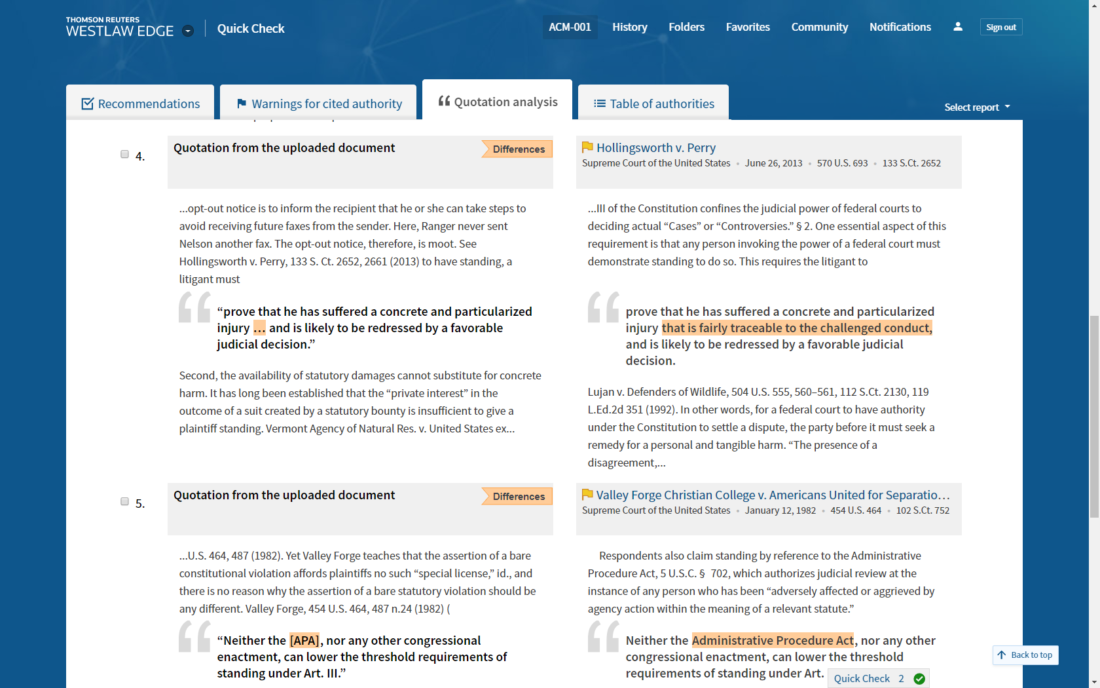Click Back to top button
The image size is (1100, 688).
point(1026,655)
